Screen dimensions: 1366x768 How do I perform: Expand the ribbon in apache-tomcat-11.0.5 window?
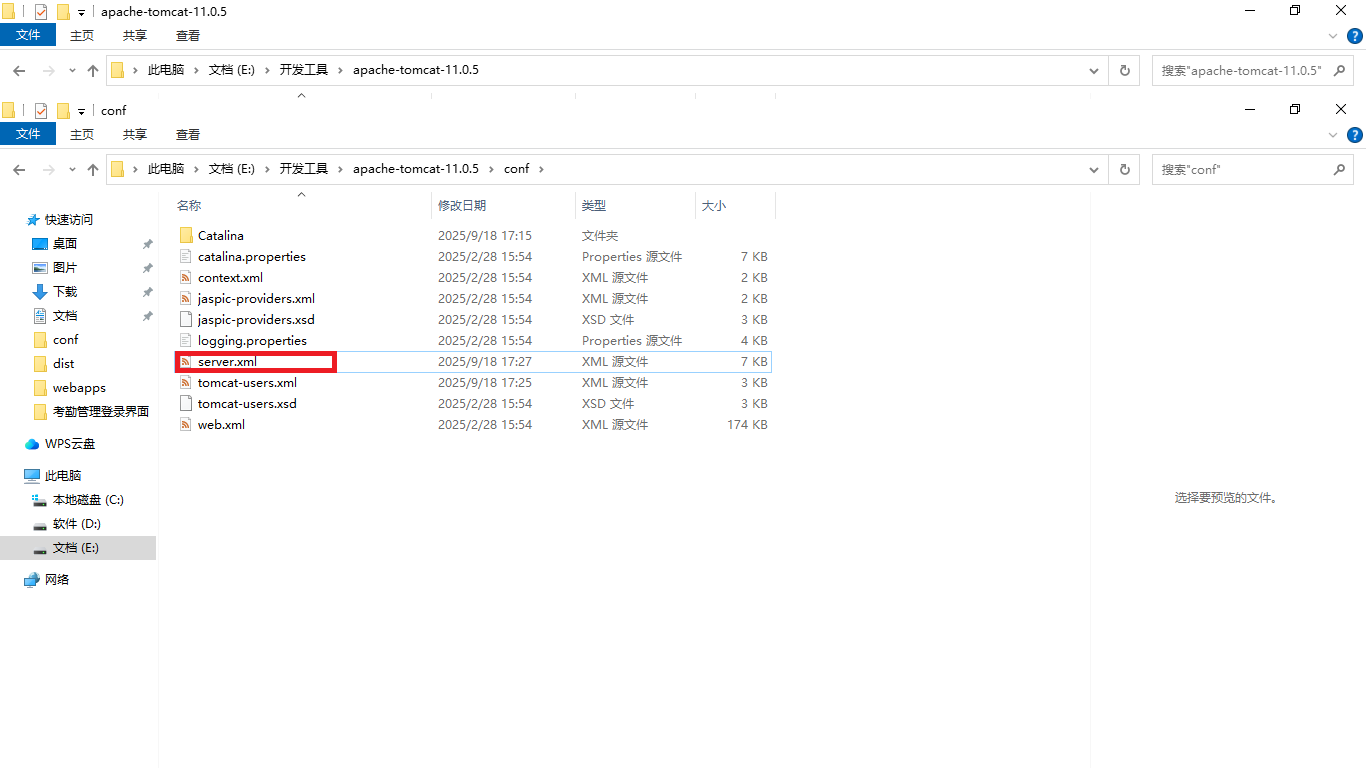[1333, 36]
